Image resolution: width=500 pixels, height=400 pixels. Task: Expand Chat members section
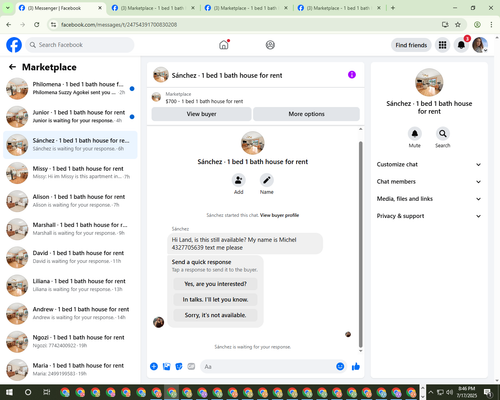tap(429, 182)
